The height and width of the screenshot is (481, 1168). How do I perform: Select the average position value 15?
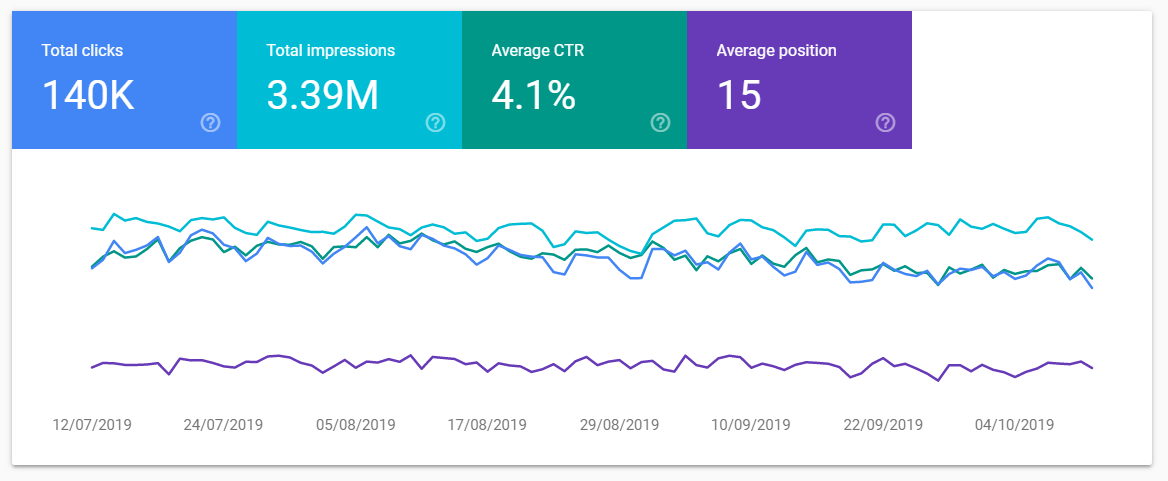(x=739, y=95)
